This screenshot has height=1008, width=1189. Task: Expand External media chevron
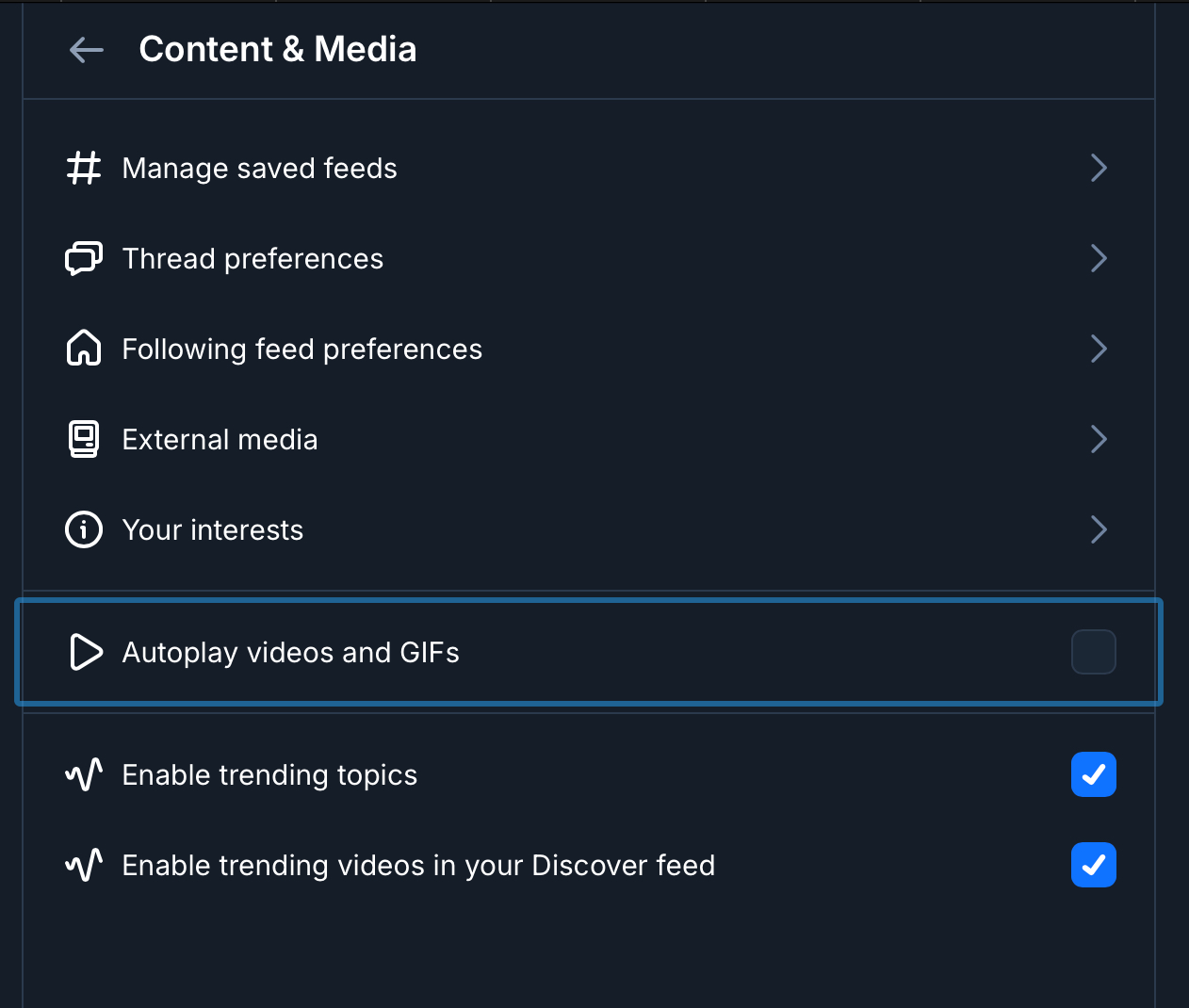tap(1099, 440)
